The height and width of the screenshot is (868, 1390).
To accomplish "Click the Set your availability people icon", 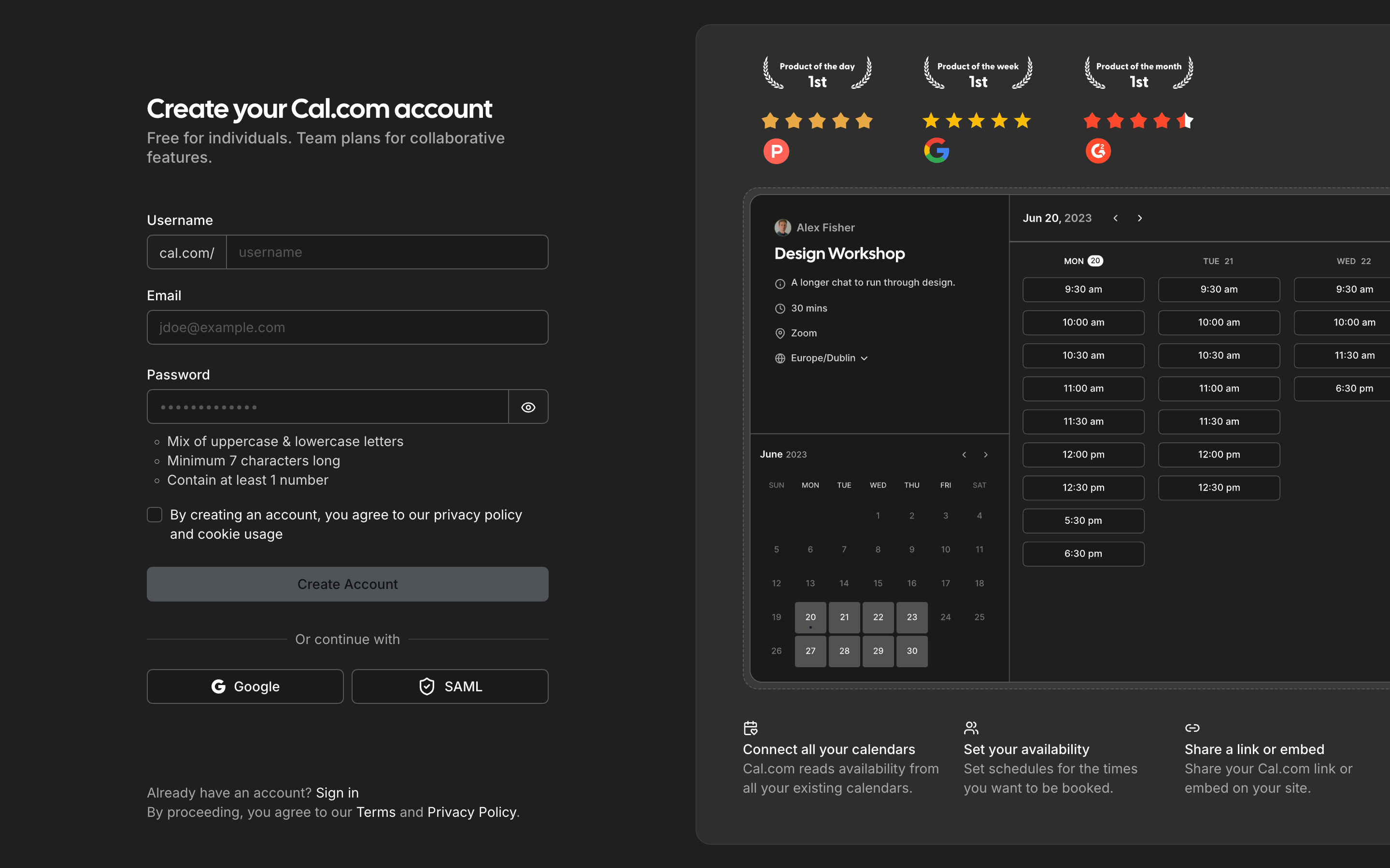I will [x=971, y=728].
